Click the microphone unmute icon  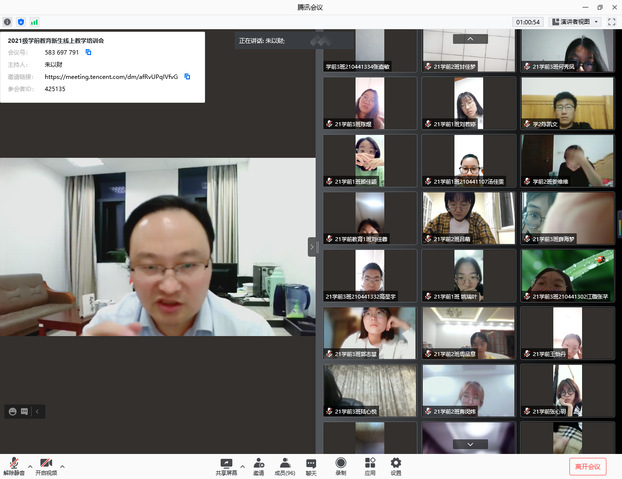tap(14, 463)
